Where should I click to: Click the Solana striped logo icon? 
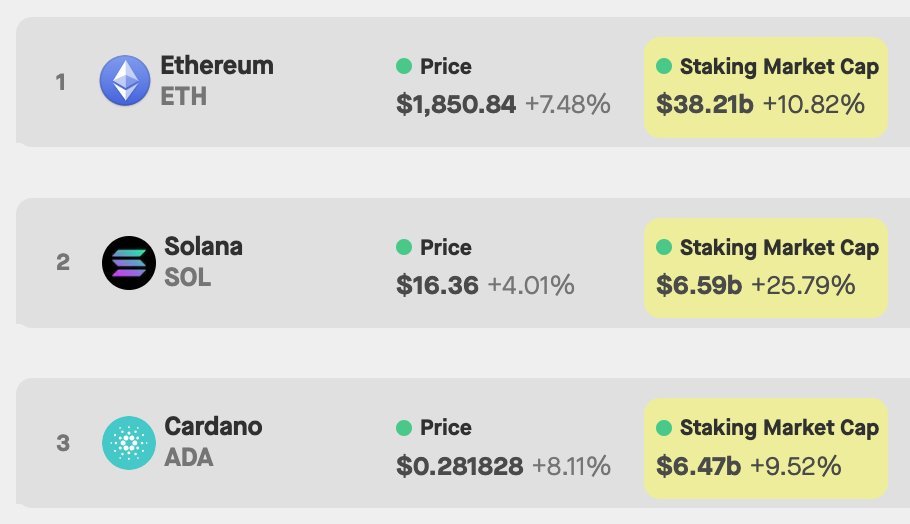click(129, 263)
